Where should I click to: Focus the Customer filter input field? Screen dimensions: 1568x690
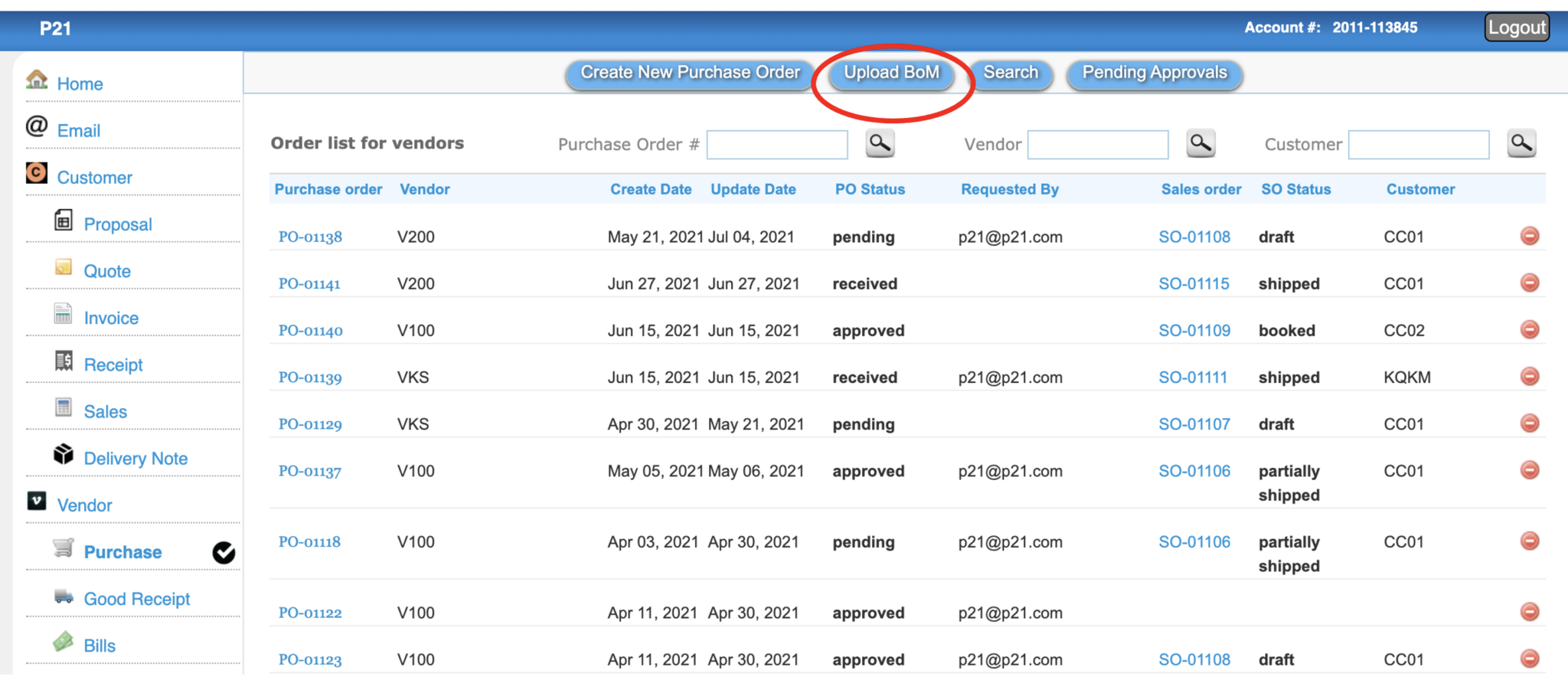coord(1419,144)
